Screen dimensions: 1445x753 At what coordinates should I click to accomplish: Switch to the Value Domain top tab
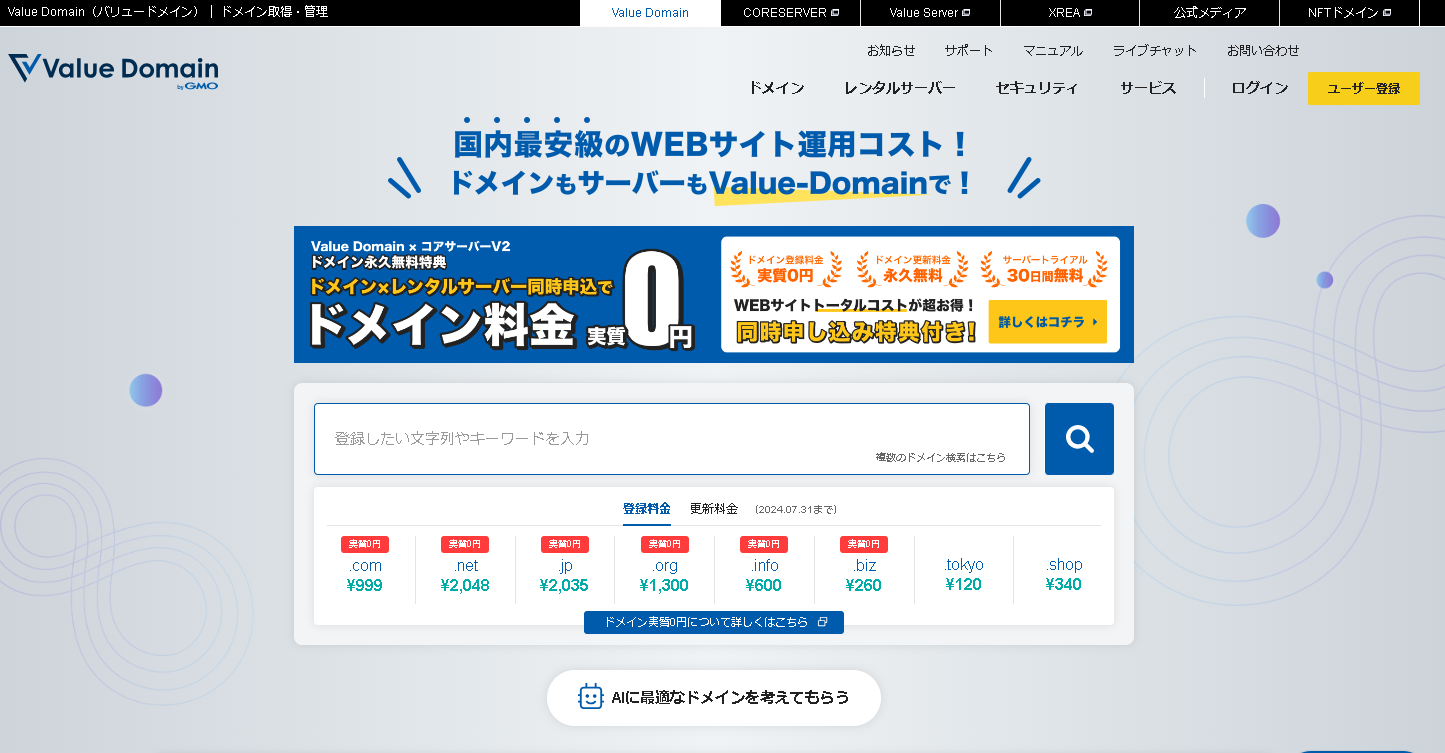tap(650, 13)
